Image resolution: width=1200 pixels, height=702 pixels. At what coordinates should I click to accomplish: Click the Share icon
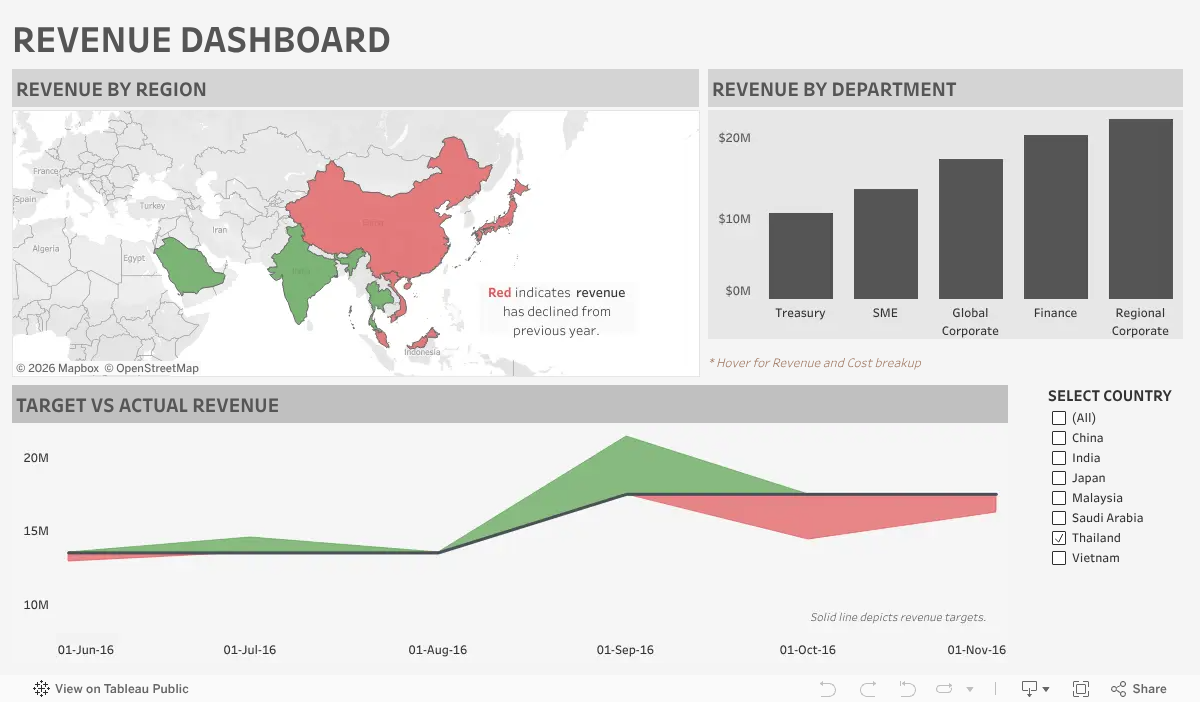1119,689
